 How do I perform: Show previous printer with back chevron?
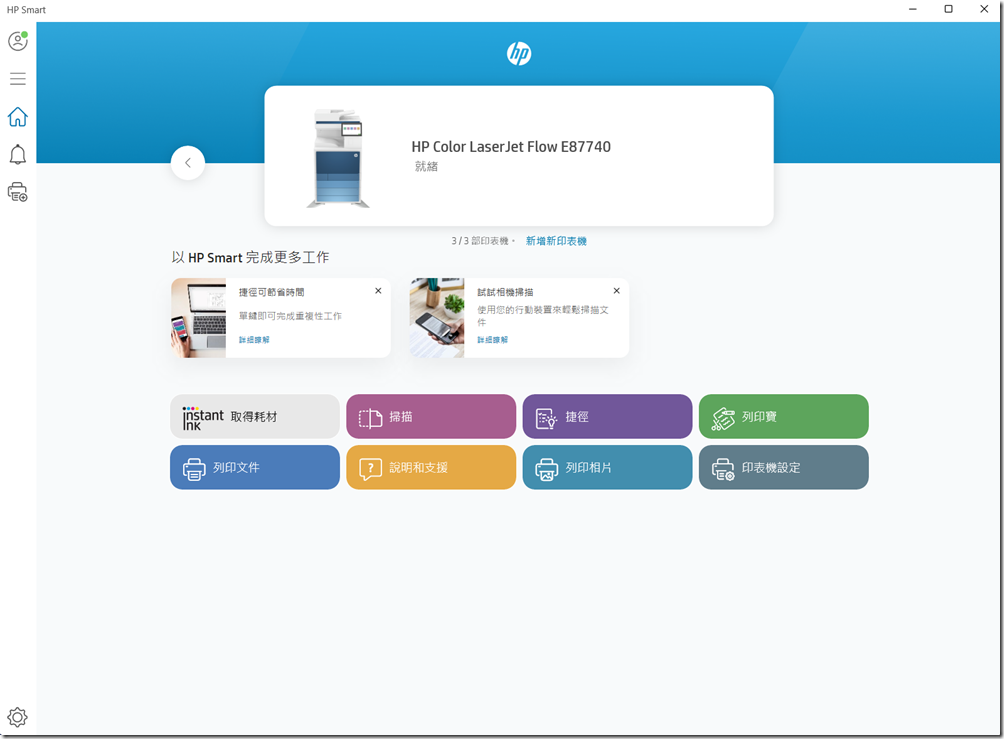pos(188,163)
